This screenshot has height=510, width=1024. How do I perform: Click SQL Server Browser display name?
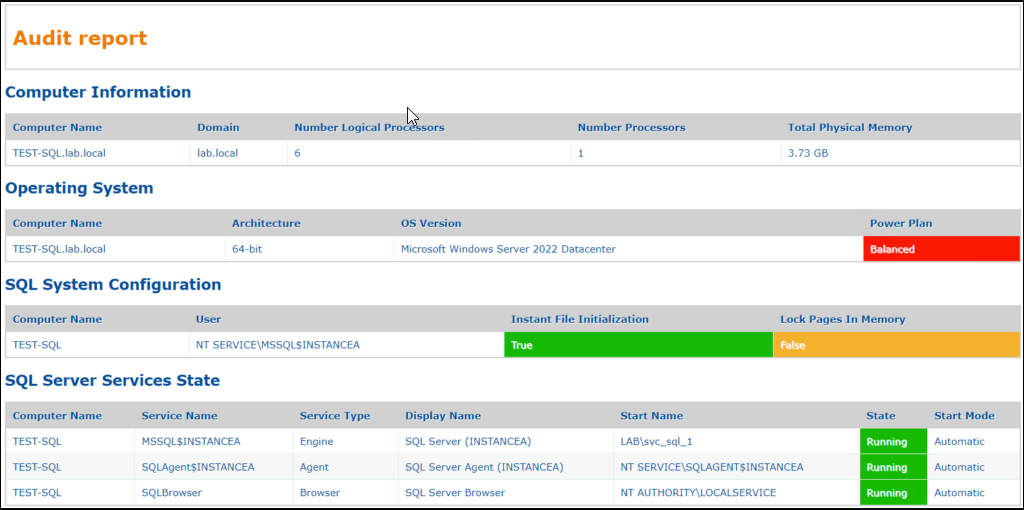point(455,492)
